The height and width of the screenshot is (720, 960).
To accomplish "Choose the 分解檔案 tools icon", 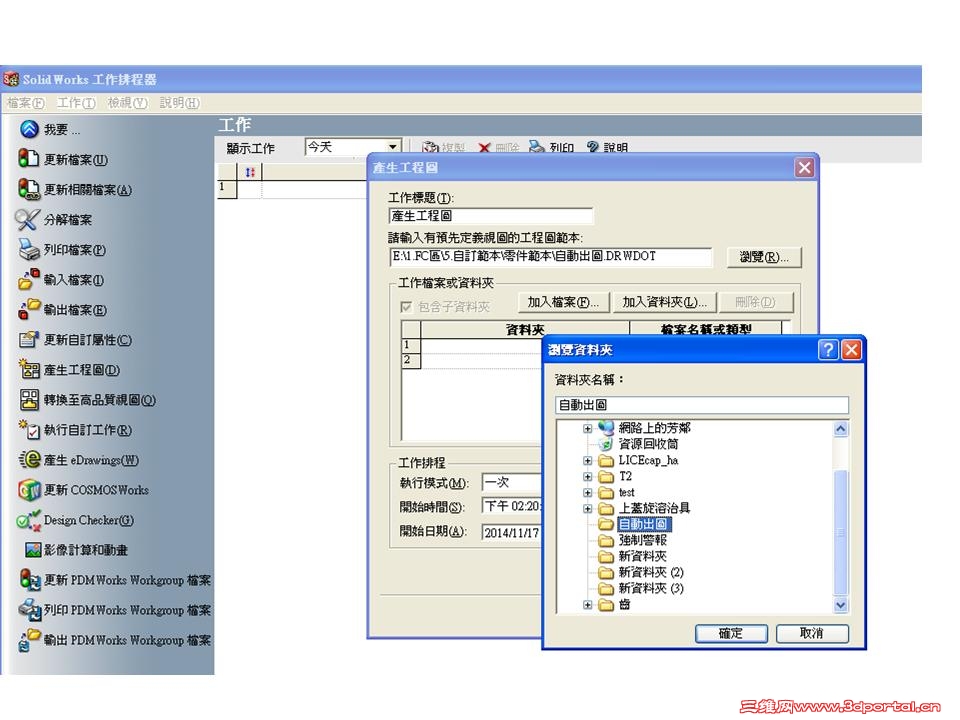I will click(28, 219).
